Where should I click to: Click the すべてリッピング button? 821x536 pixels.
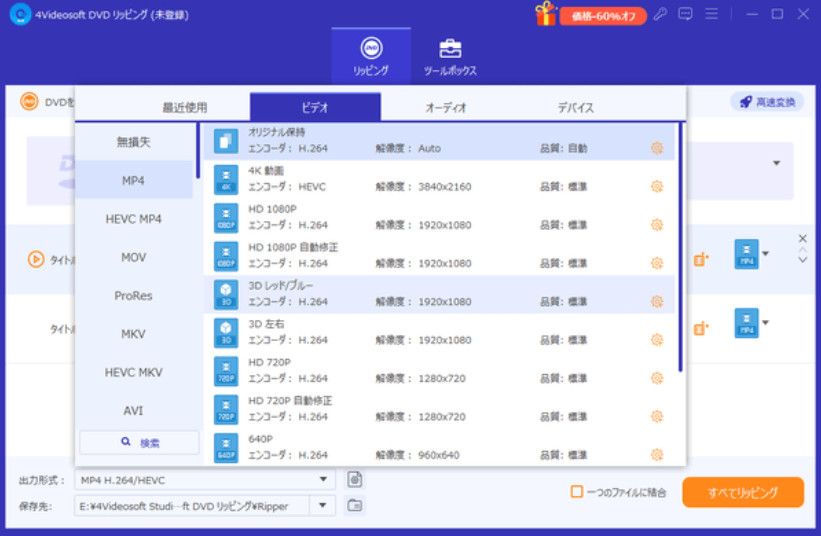click(742, 492)
